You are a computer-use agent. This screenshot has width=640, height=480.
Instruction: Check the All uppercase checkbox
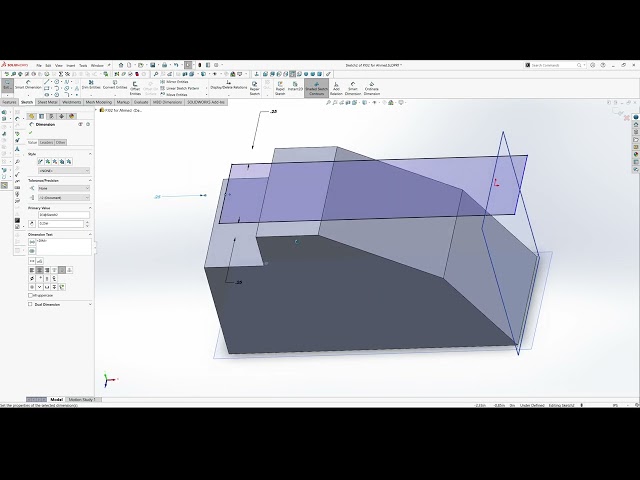pyautogui.click(x=30, y=295)
